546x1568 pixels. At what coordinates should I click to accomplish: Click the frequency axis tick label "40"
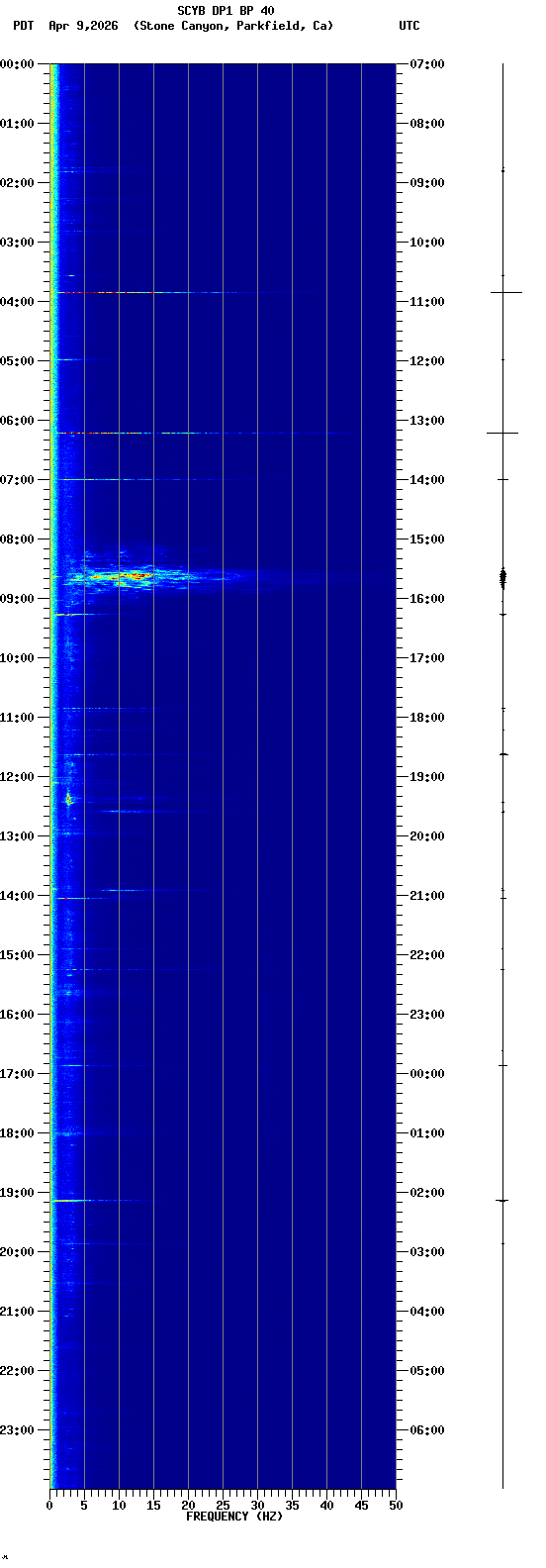(x=326, y=1506)
